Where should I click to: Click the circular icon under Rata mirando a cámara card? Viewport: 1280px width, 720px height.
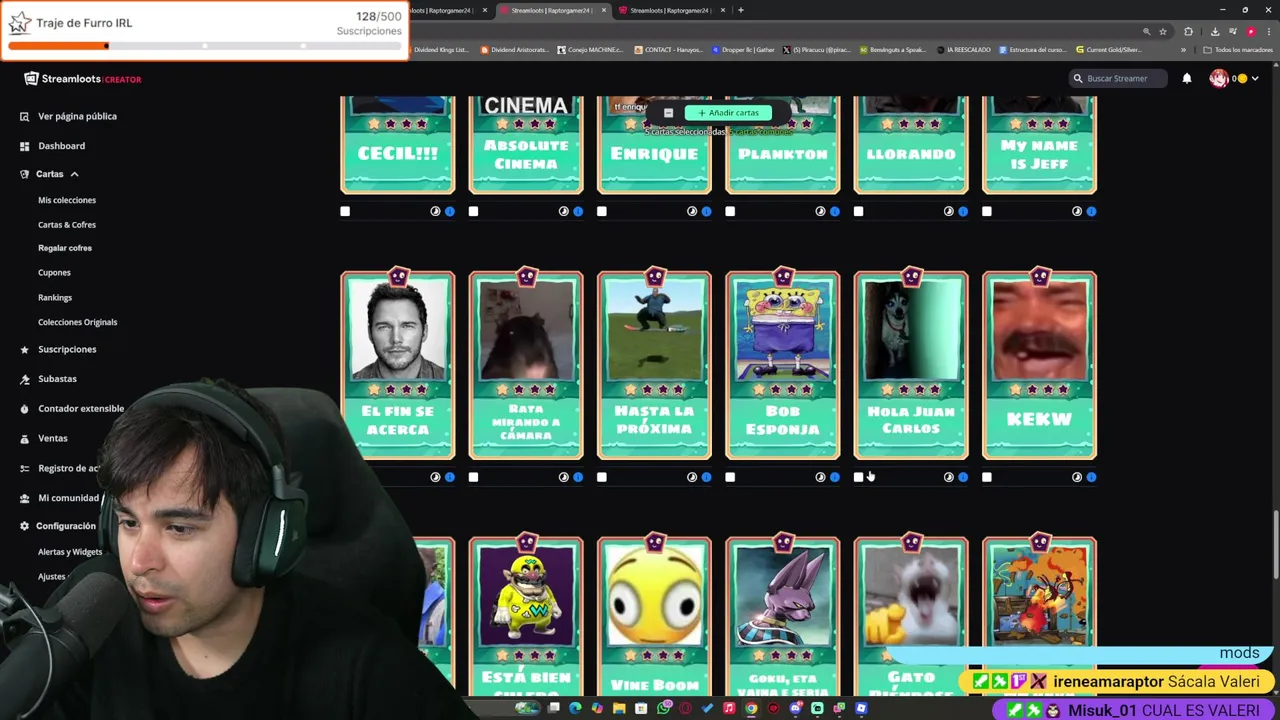pyautogui.click(x=563, y=477)
